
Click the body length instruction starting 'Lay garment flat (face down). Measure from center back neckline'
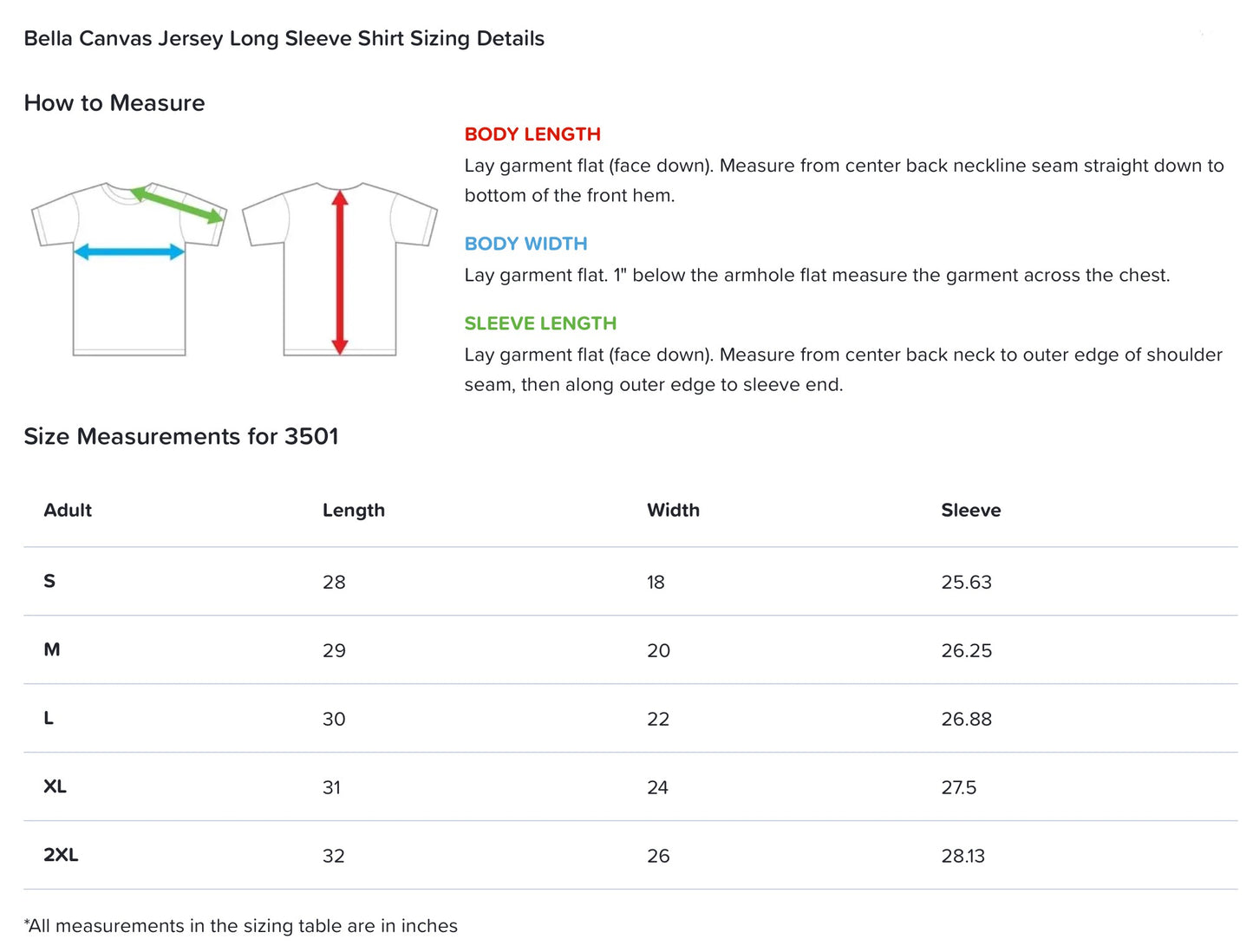[x=845, y=180]
